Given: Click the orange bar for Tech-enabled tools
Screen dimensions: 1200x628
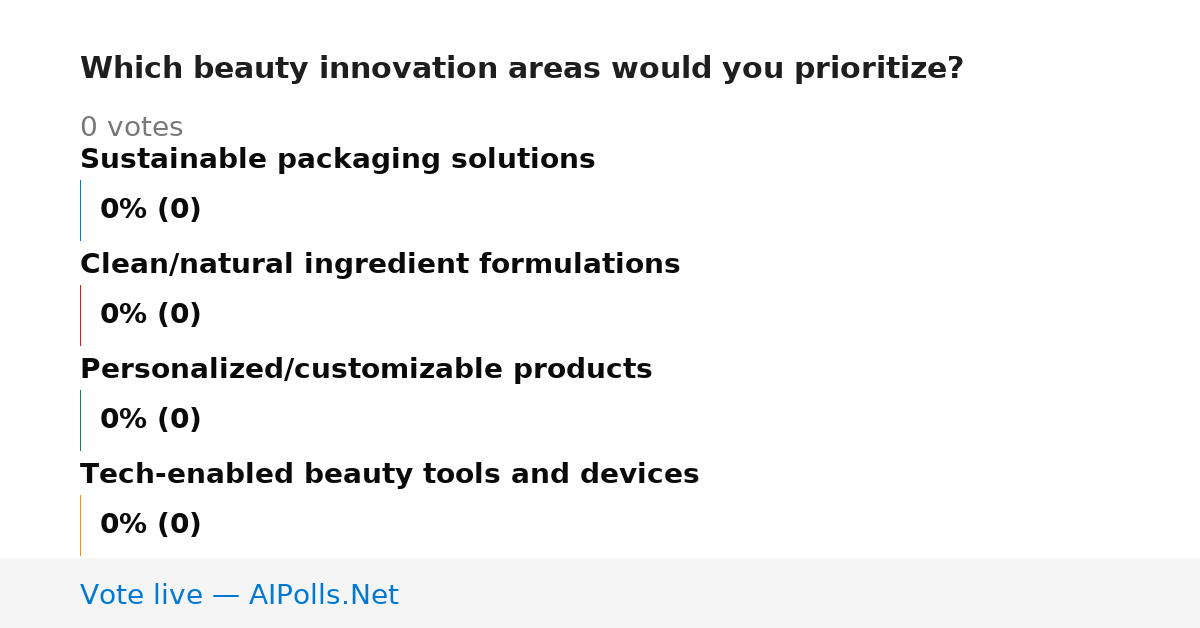Looking at the screenshot, I should (x=80, y=525).
